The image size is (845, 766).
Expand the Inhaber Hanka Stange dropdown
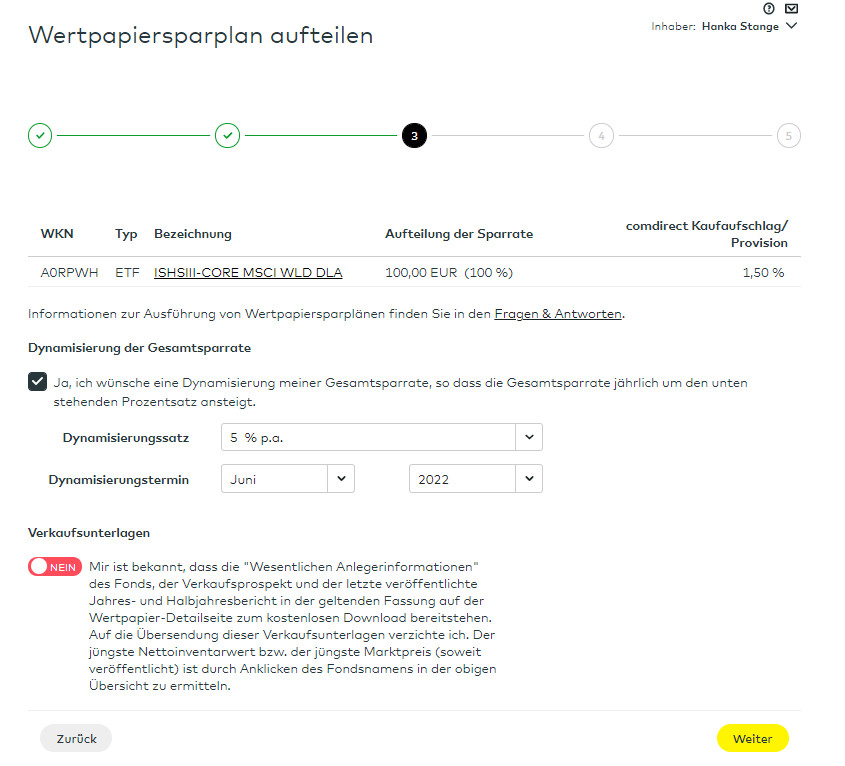792,26
